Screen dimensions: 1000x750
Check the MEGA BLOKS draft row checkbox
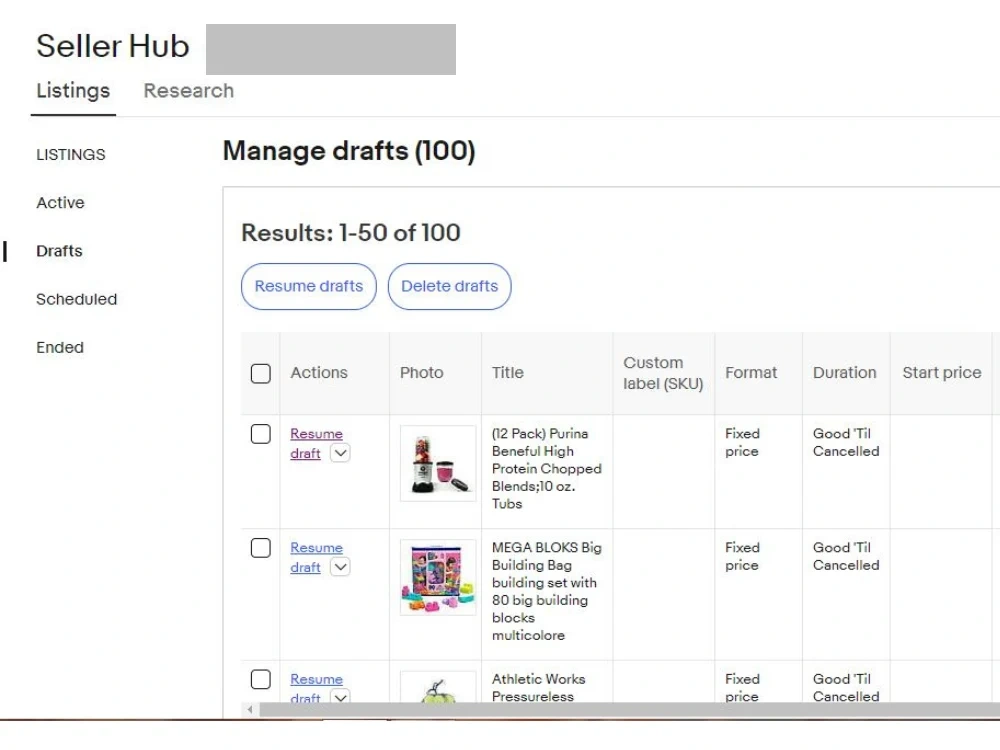click(261, 548)
